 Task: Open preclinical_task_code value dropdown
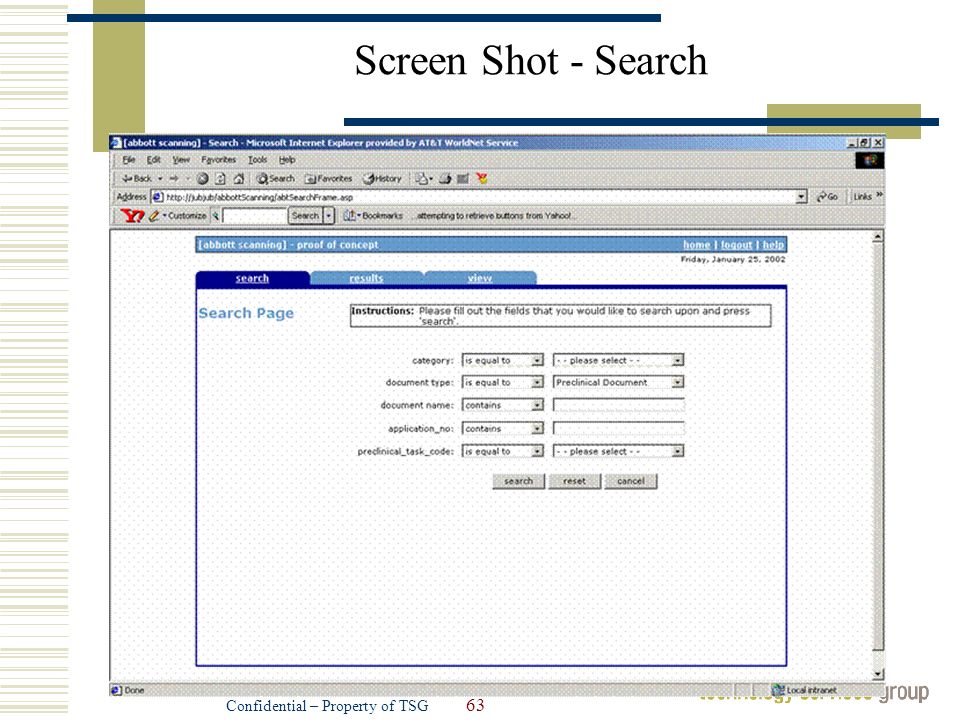point(618,451)
